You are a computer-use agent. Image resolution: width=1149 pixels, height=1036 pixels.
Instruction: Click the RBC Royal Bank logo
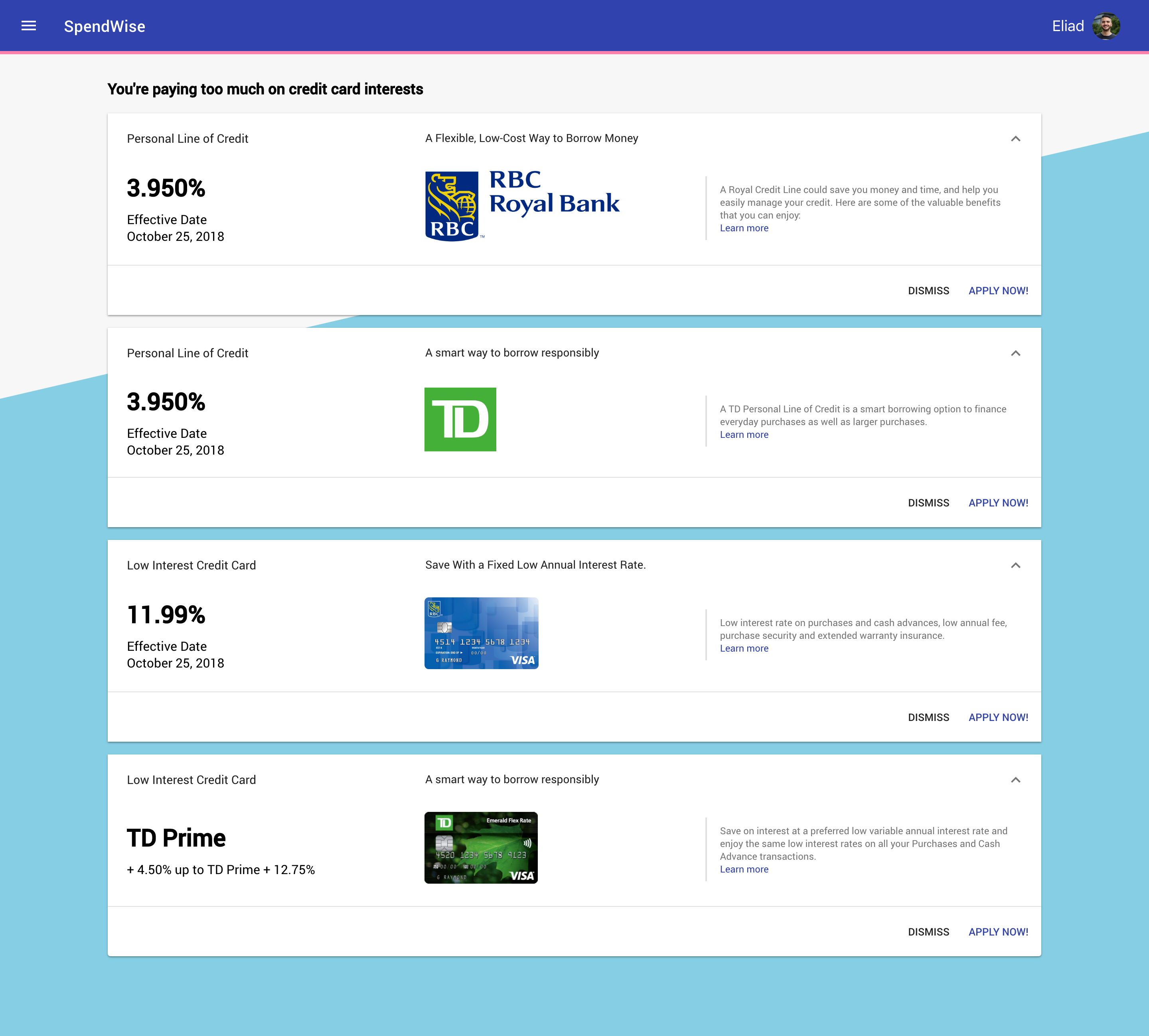pos(521,205)
